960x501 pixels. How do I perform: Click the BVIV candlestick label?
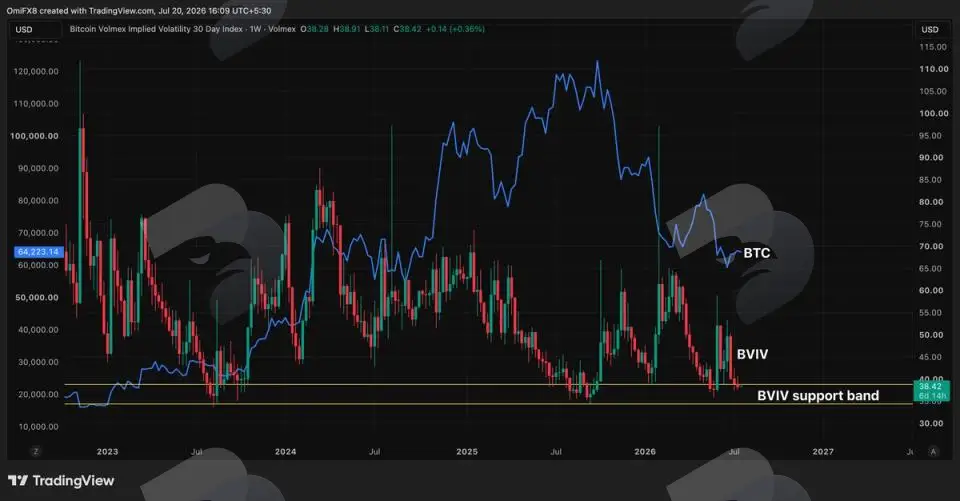coord(752,354)
